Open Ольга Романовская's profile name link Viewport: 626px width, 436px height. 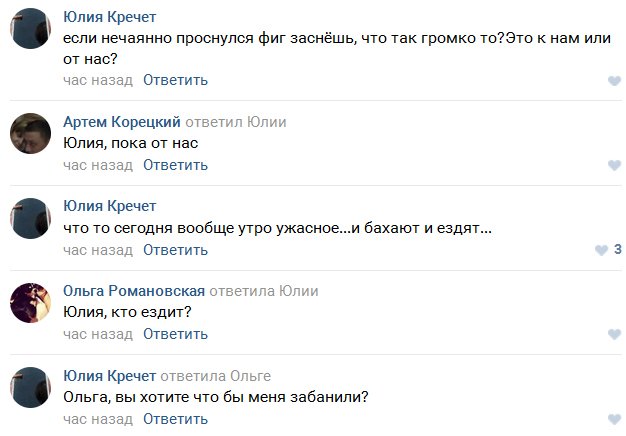click(133, 291)
